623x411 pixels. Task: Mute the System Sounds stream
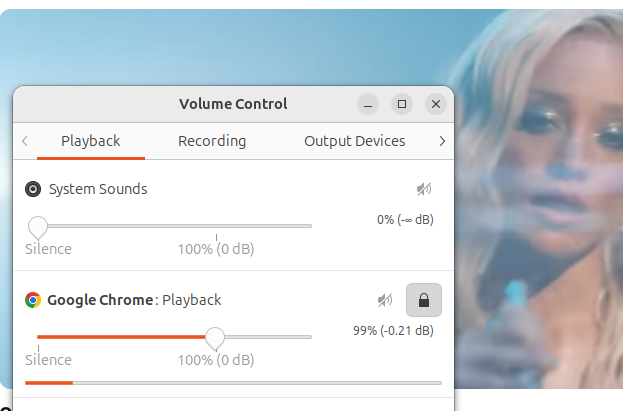(x=424, y=189)
